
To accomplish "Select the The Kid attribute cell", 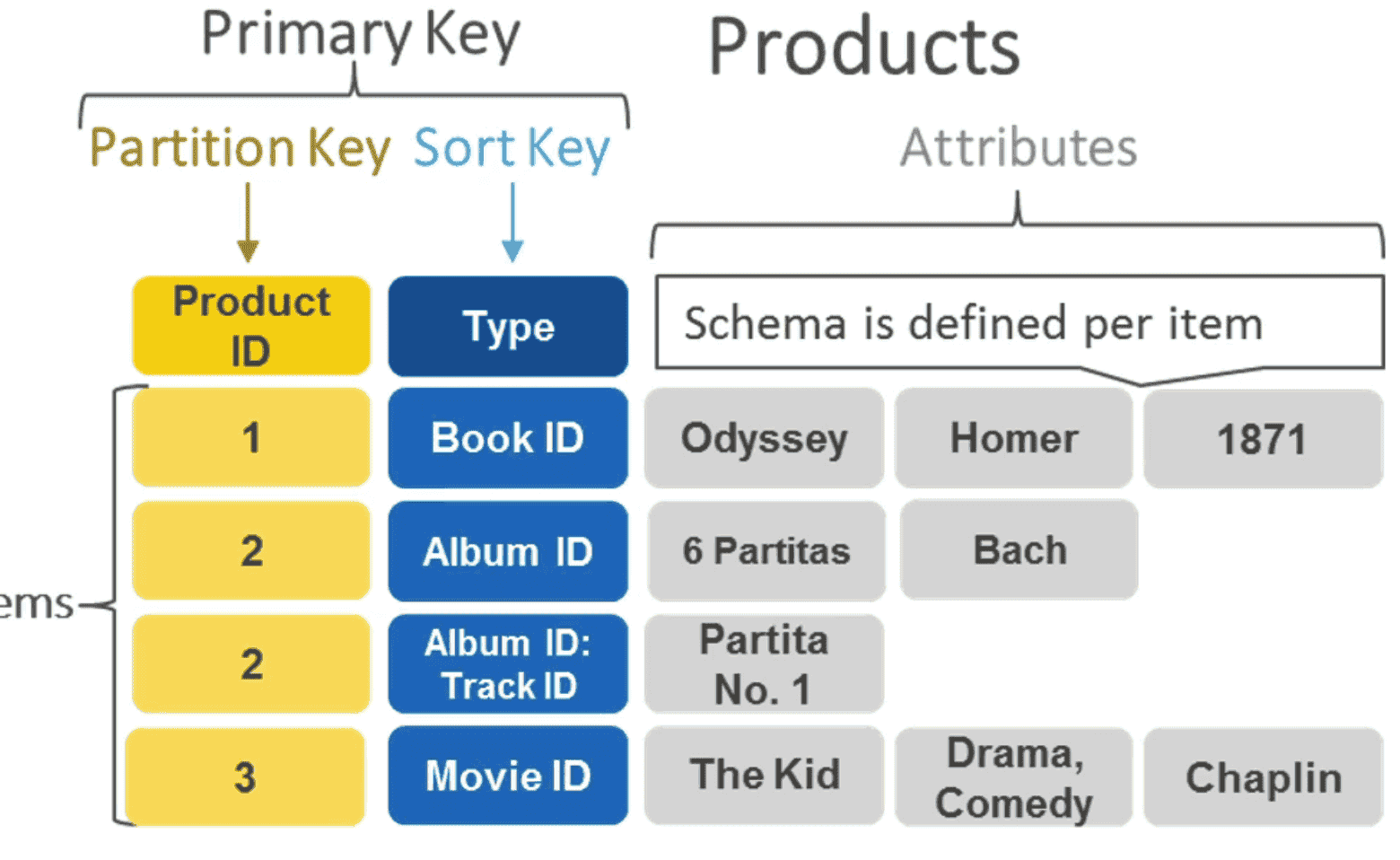I will (764, 776).
